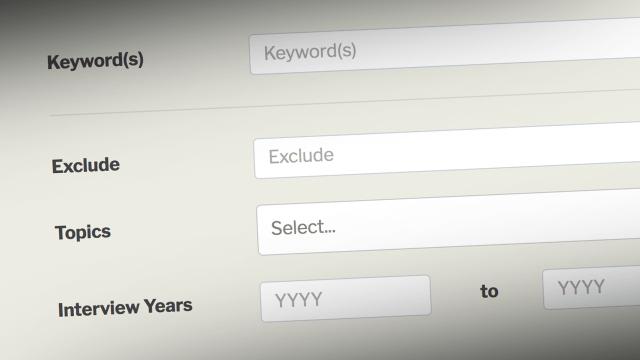
Task: Expand the Topics combo box options
Action: [449, 222]
